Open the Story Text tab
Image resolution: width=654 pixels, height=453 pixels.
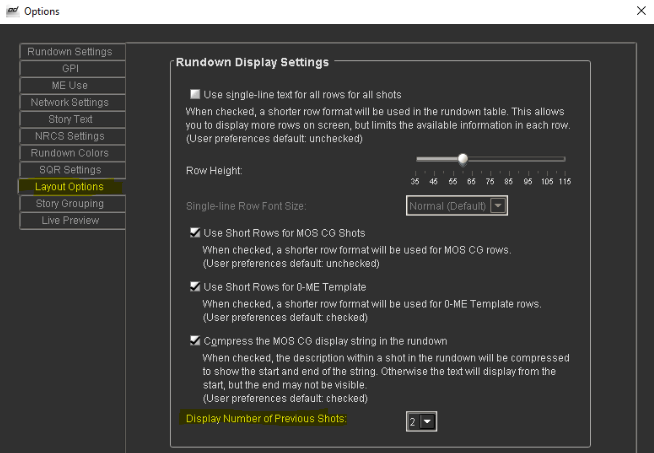click(x=70, y=119)
